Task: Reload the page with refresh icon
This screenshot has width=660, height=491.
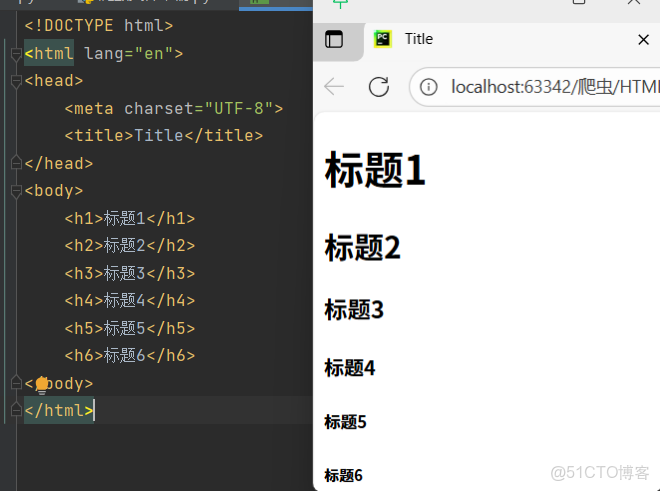Action: [378, 87]
